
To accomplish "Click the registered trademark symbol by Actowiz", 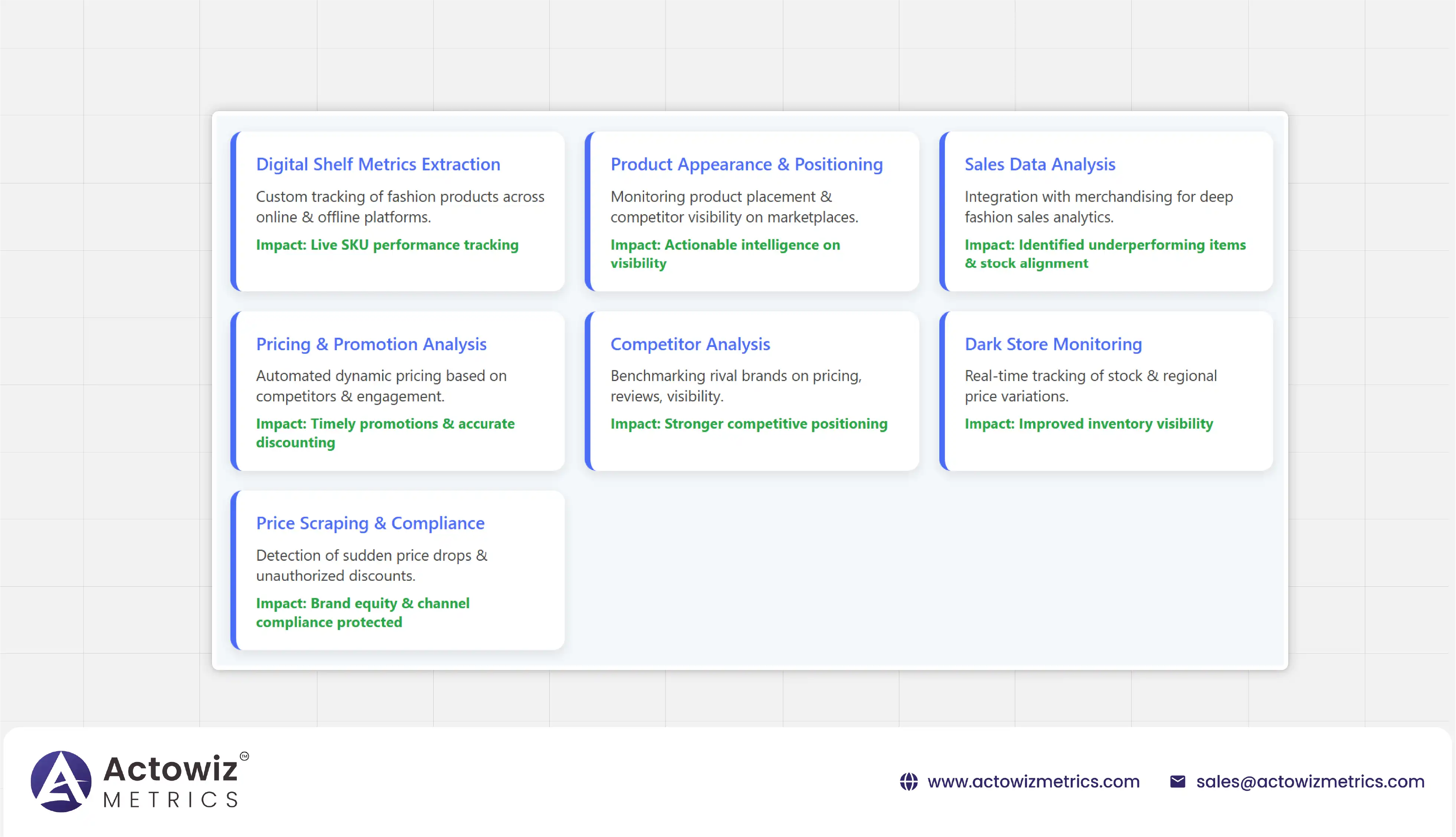I will [x=244, y=756].
